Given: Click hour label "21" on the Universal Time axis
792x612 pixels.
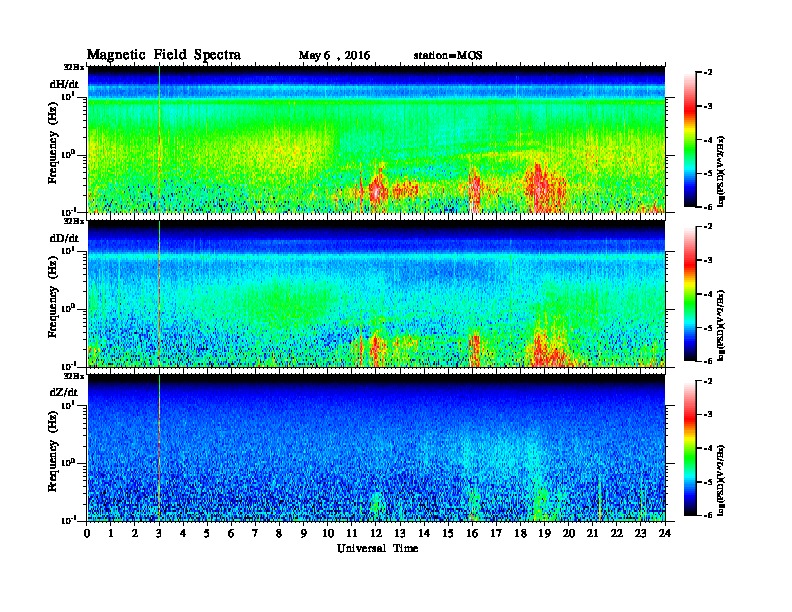Looking at the screenshot, I should (x=592, y=533).
